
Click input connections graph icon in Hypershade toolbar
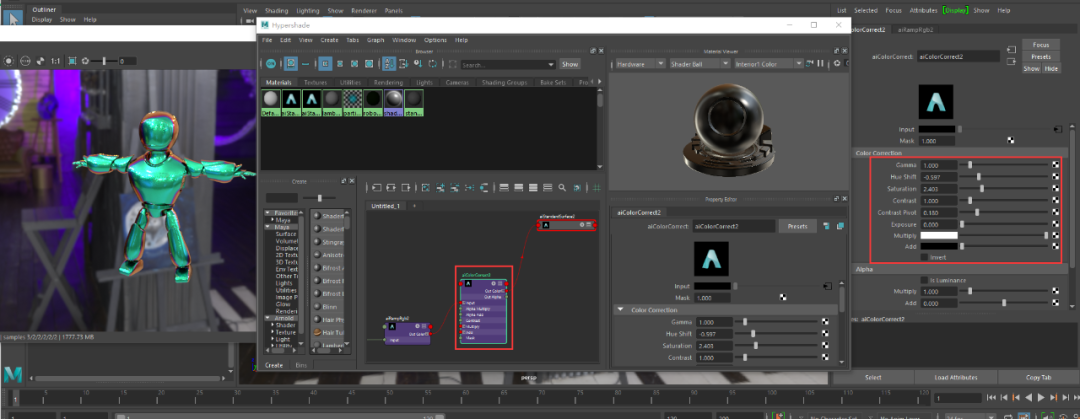click(x=377, y=187)
